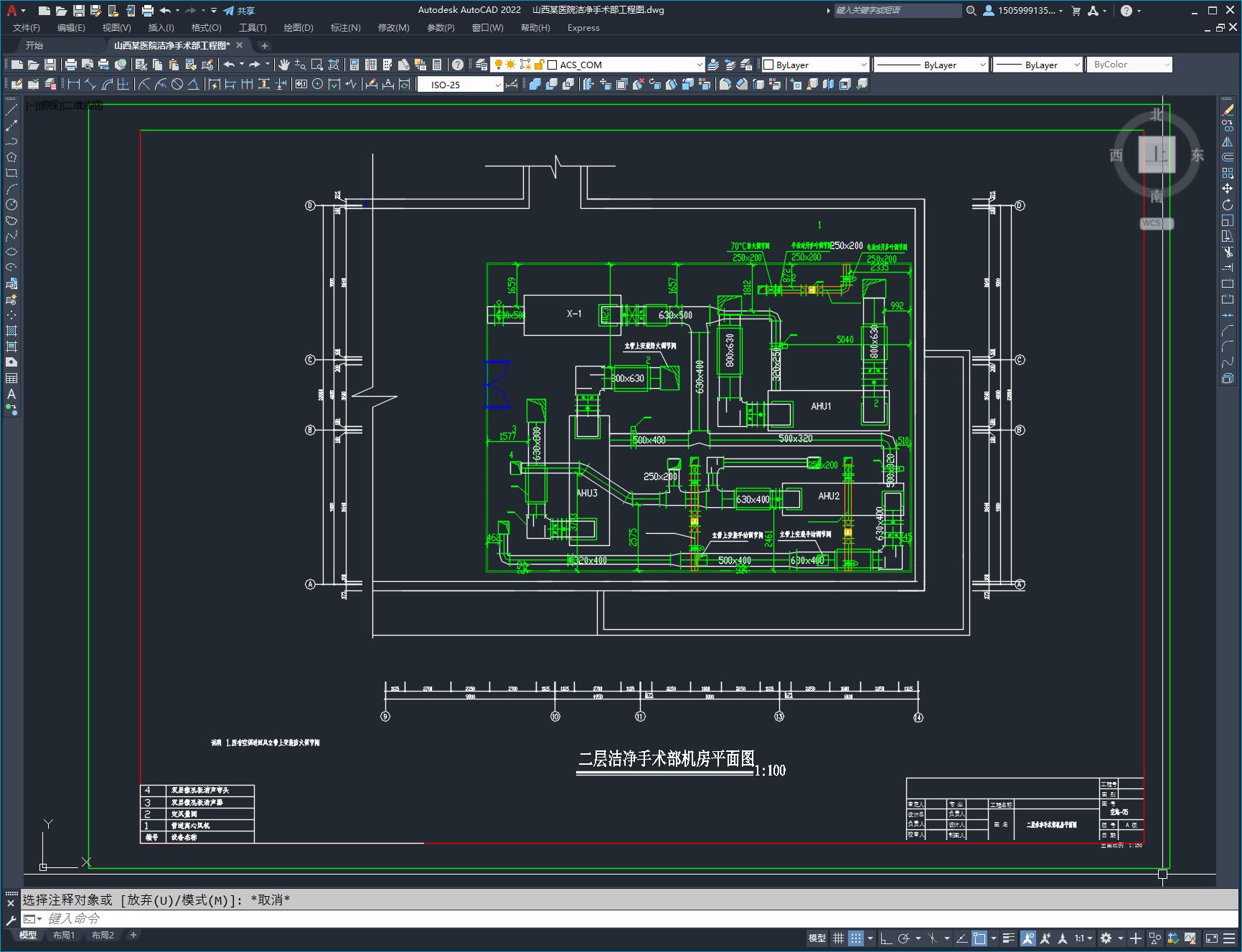Image resolution: width=1242 pixels, height=952 pixels.
Task: Open the workspace switching gear icon
Action: tap(1106, 938)
